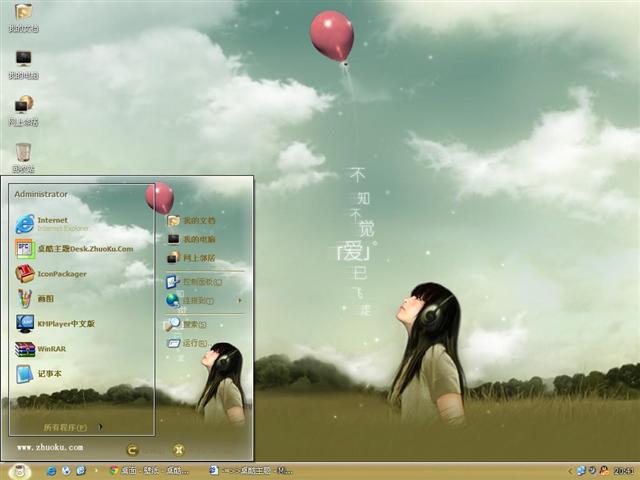Launch WinRAR from the Start menu
This screenshot has height=480, width=640.
point(40,349)
